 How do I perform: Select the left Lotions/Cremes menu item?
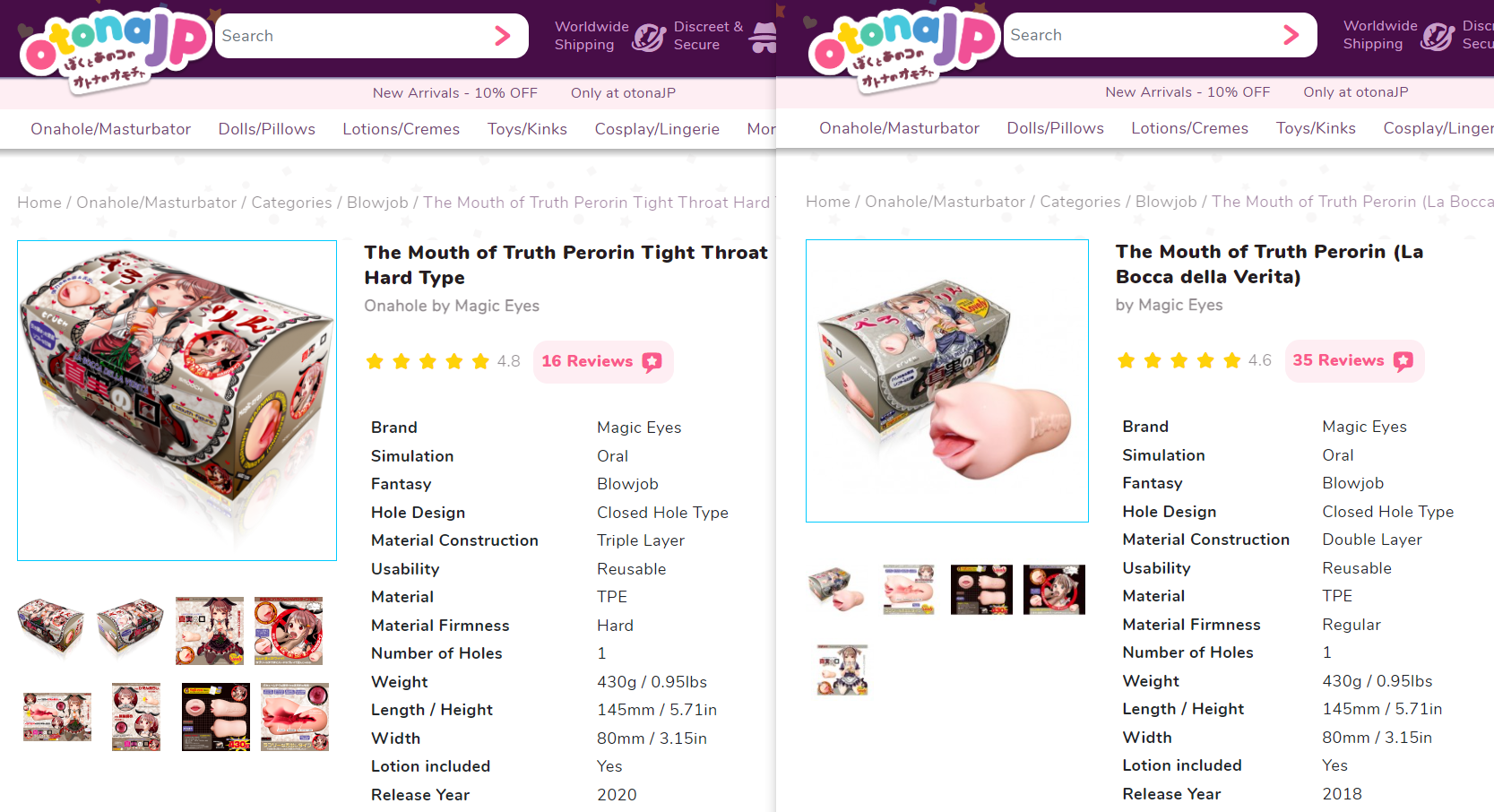coord(402,129)
